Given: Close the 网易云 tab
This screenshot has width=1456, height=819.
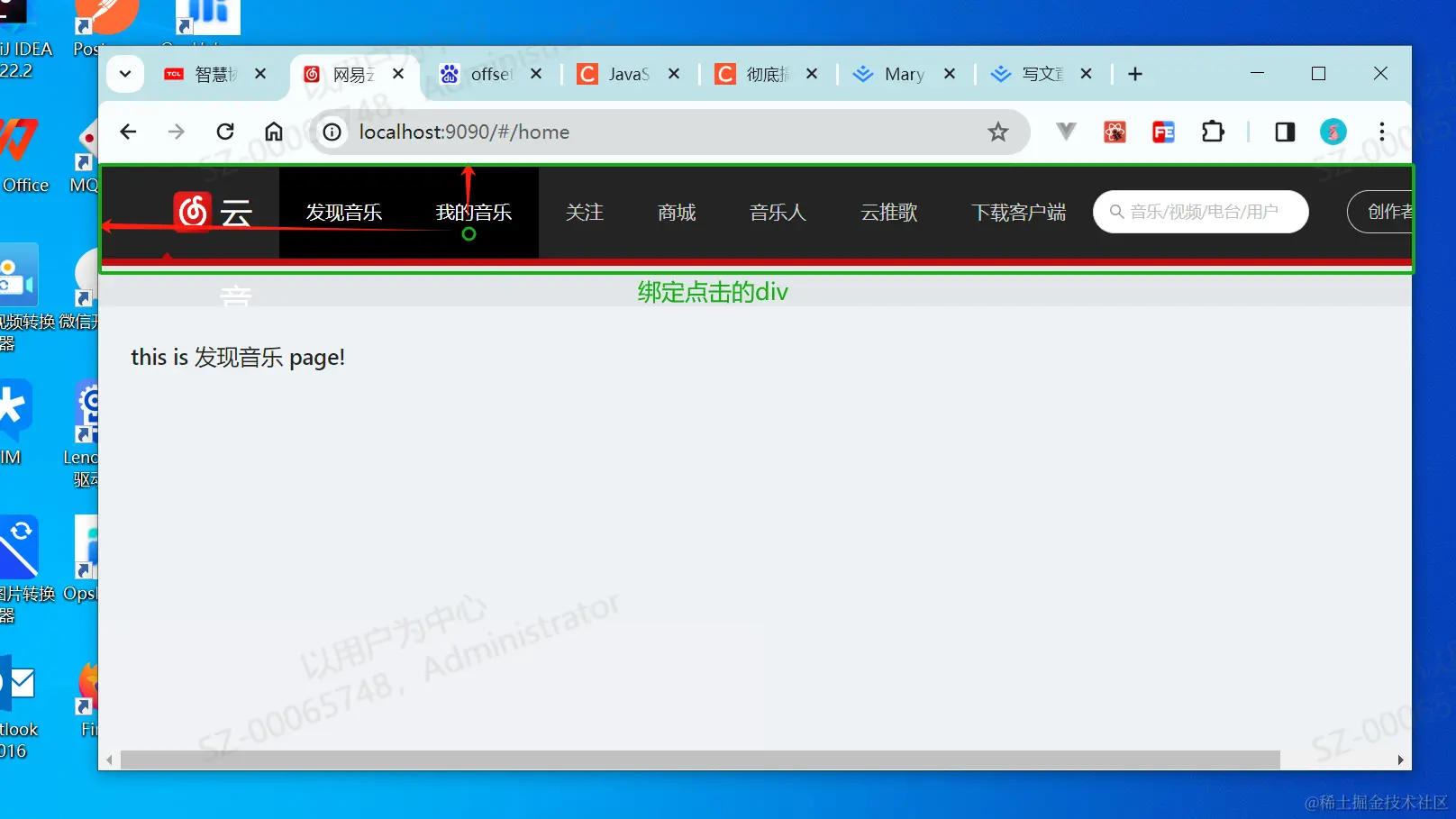Looking at the screenshot, I should tap(398, 74).
